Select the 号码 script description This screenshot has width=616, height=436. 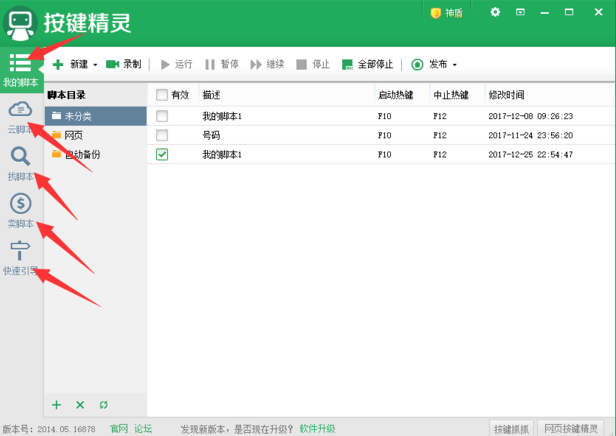[211, 135]
